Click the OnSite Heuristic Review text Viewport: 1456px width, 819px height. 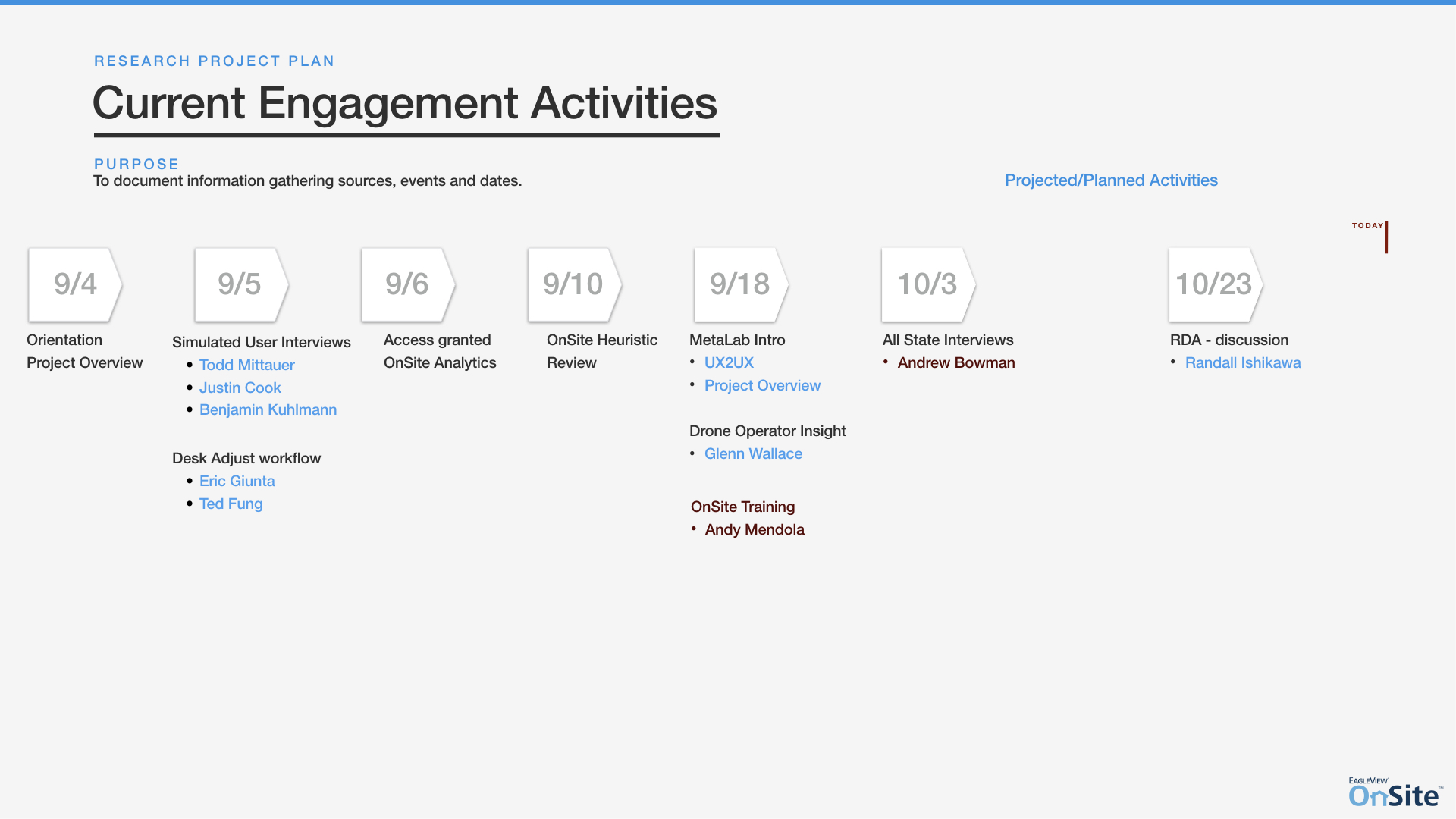pyautogui.click(x=602, y=351)
